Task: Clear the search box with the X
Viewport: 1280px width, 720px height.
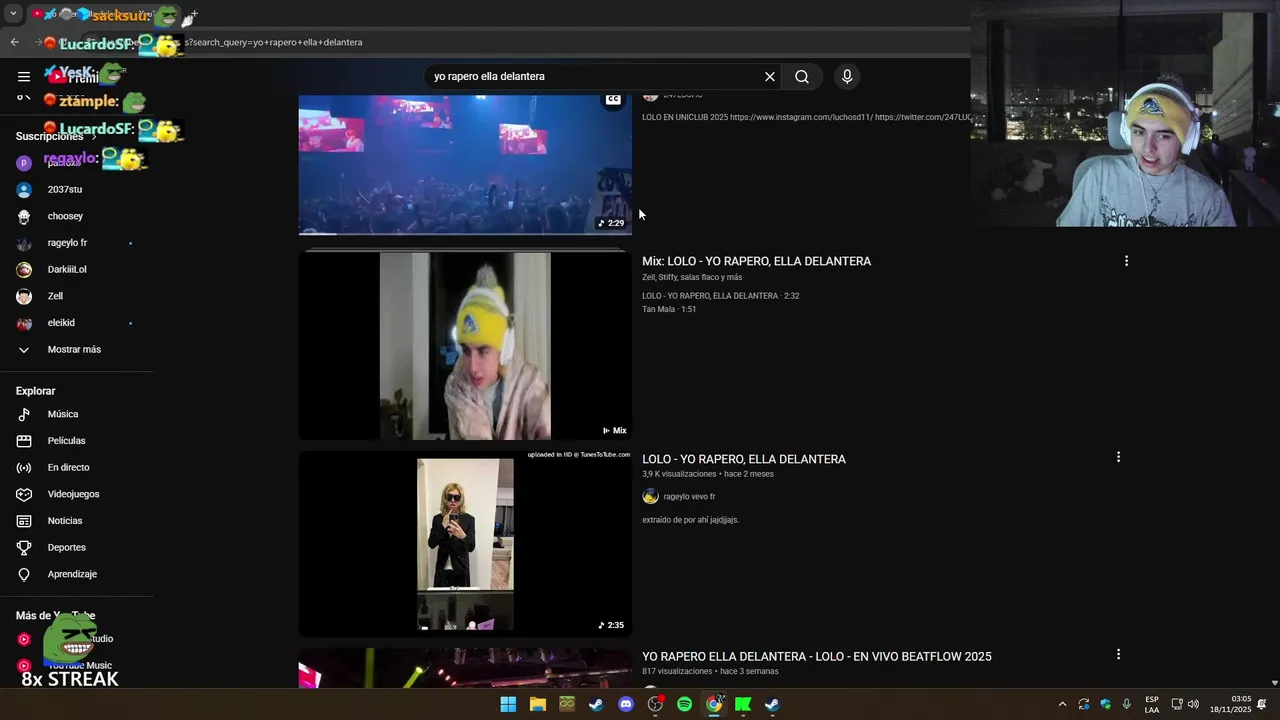Action: coord(770,76)
